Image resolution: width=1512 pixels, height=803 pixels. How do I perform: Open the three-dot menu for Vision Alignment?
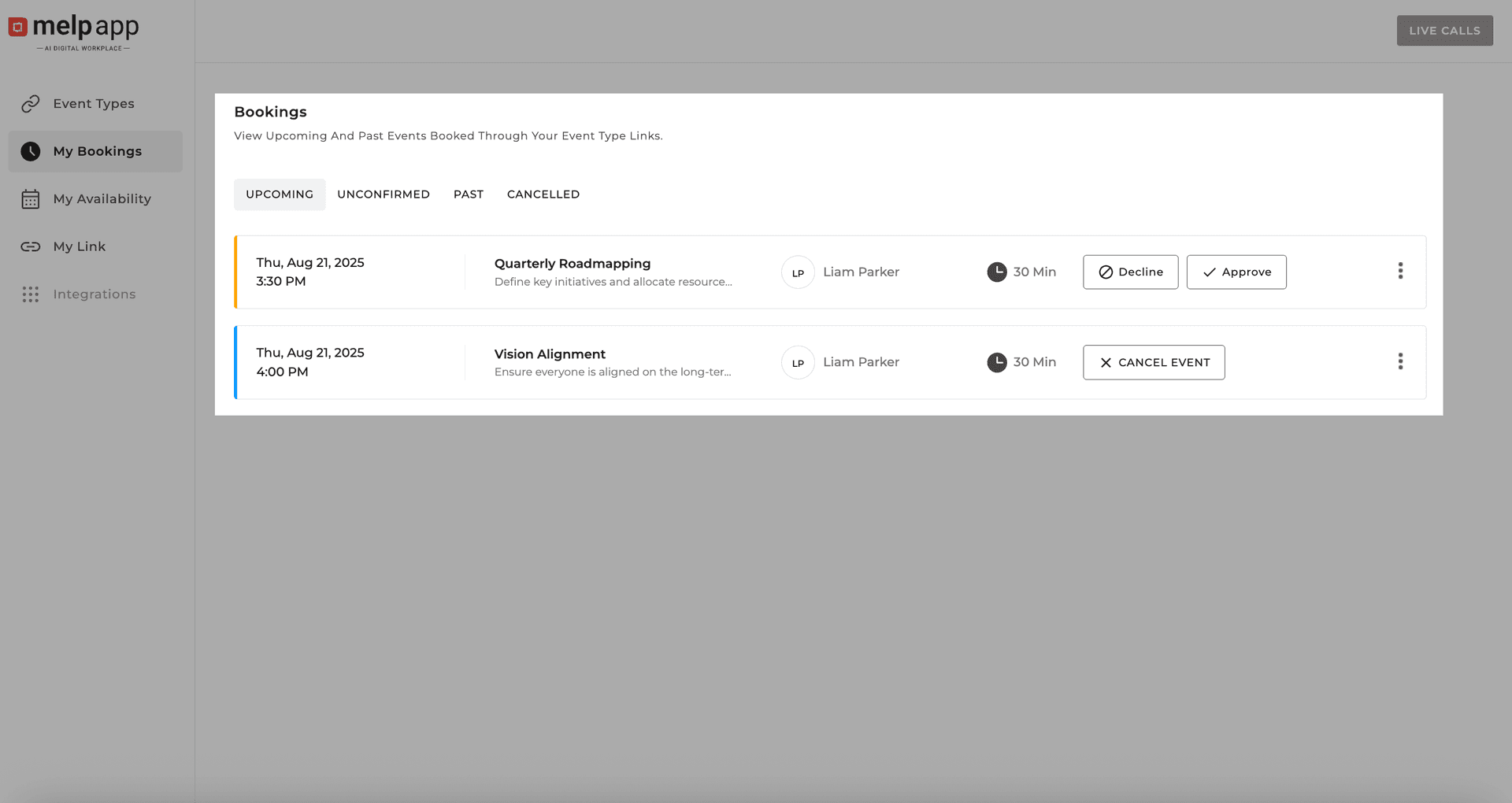tap(1400, 361)
